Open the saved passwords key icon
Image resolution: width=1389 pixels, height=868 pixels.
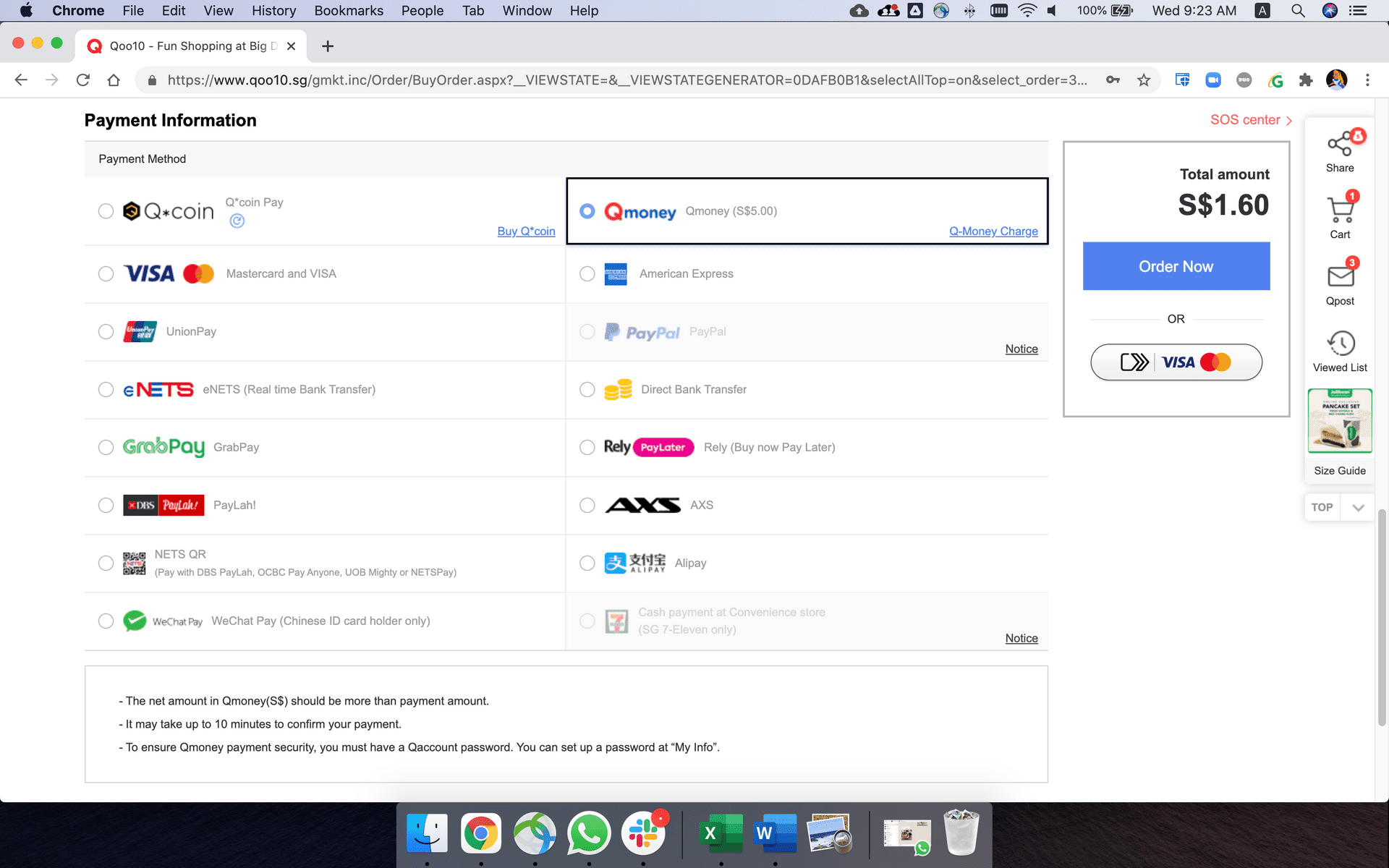(1113, 80)
